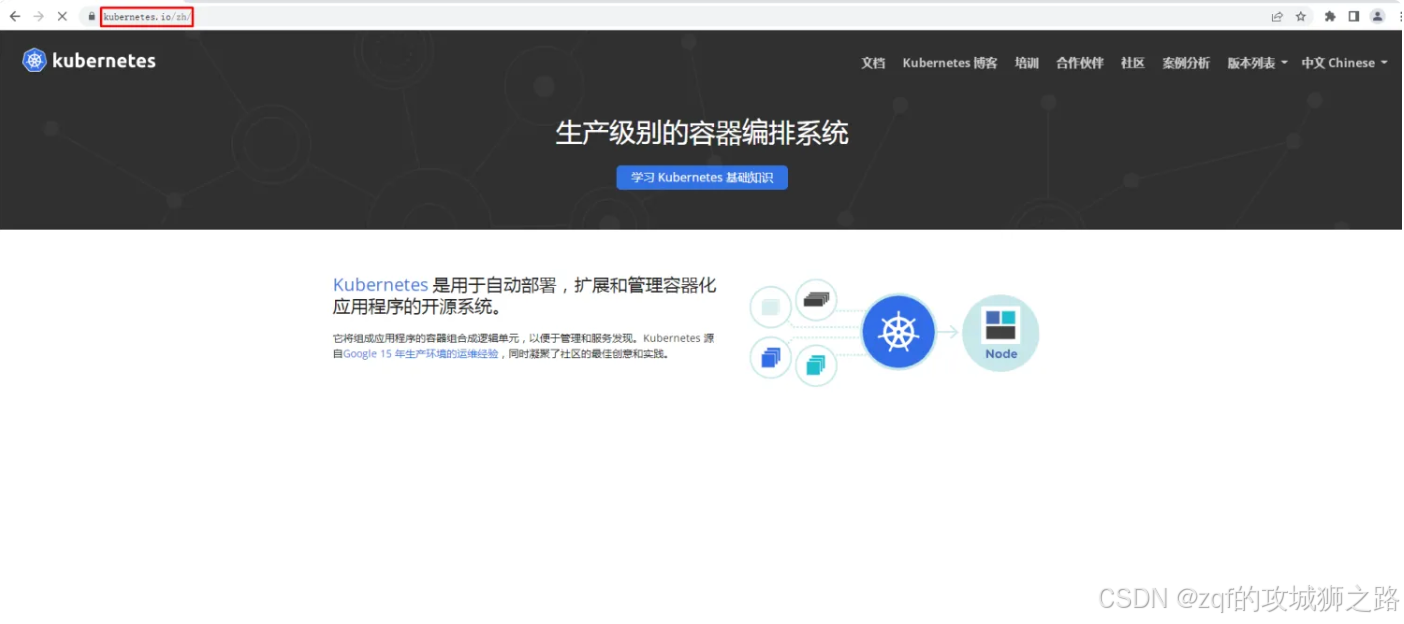
Task: Click the share page icon in address bar
Action: click(1277, 16)
